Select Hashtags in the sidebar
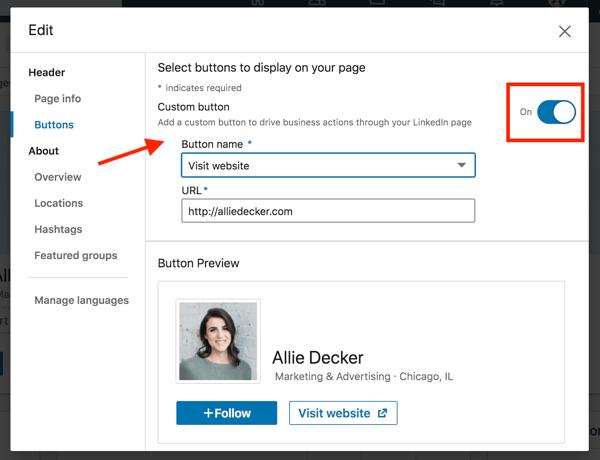This screenshot has height=460, width=600. click(x=58, y=229)
